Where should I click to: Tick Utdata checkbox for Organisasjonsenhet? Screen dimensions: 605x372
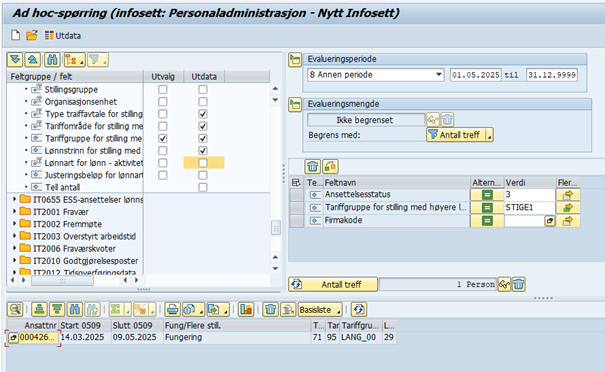pos(203,102)
